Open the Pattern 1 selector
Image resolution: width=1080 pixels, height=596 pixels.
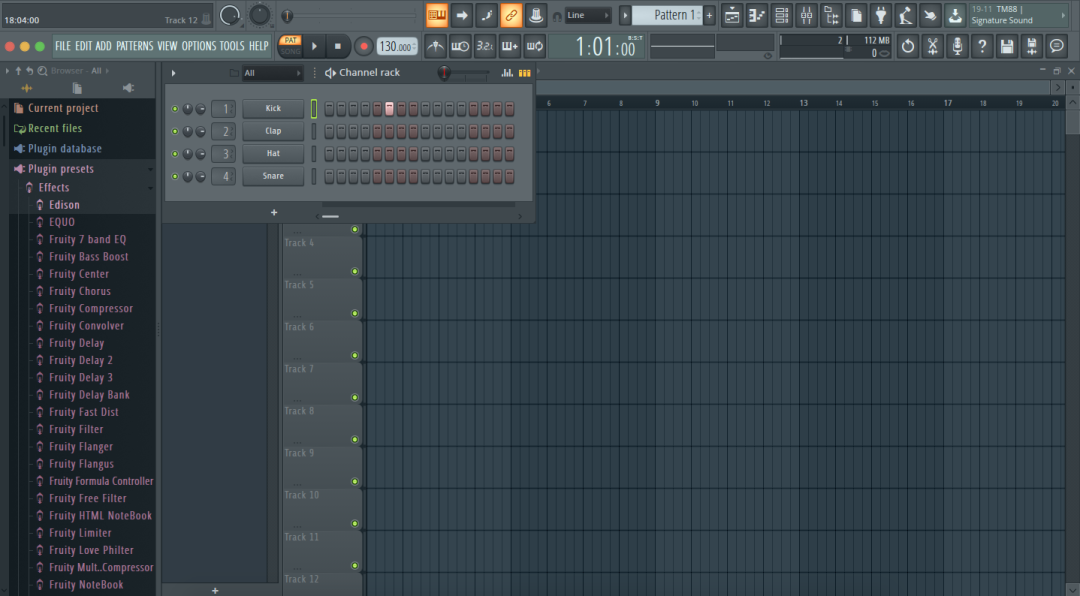(x=667, y=15)
